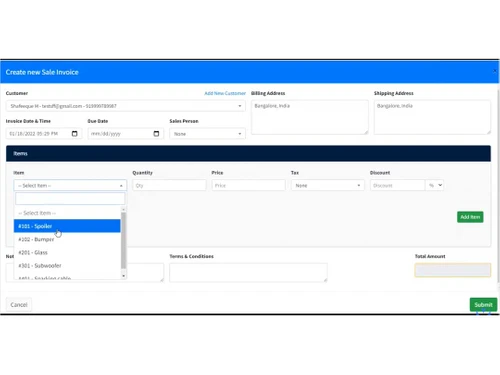The width and height of the screenshot is (500, 375).
Task: Click the Discount input field
Action: coord(398,185)
